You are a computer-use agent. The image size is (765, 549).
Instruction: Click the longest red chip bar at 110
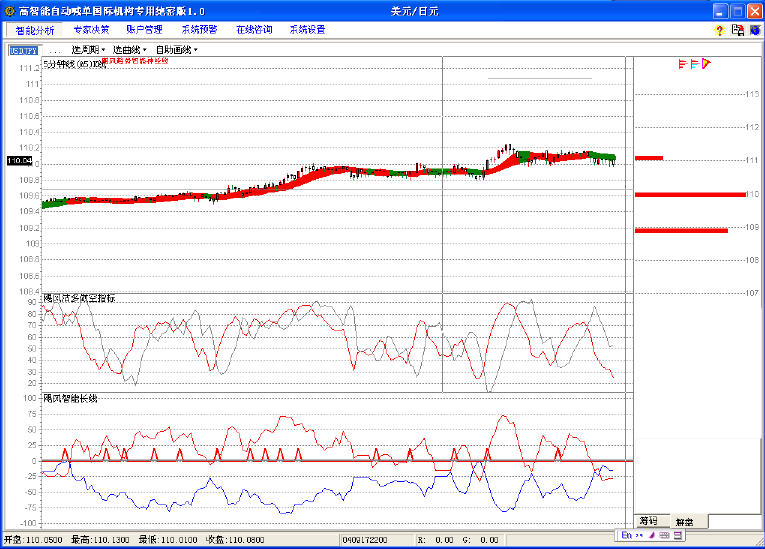coord(689,194)
